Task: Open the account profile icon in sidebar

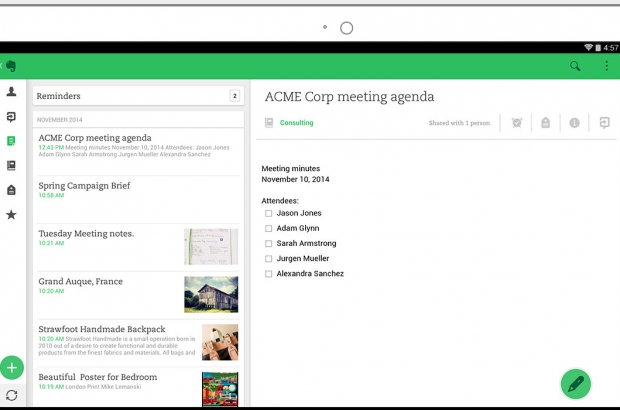Action: point(11,91)
